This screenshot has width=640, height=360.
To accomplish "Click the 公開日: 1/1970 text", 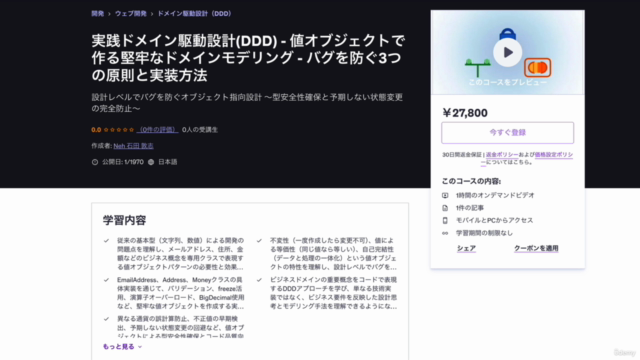I will (x=122, y=162).
